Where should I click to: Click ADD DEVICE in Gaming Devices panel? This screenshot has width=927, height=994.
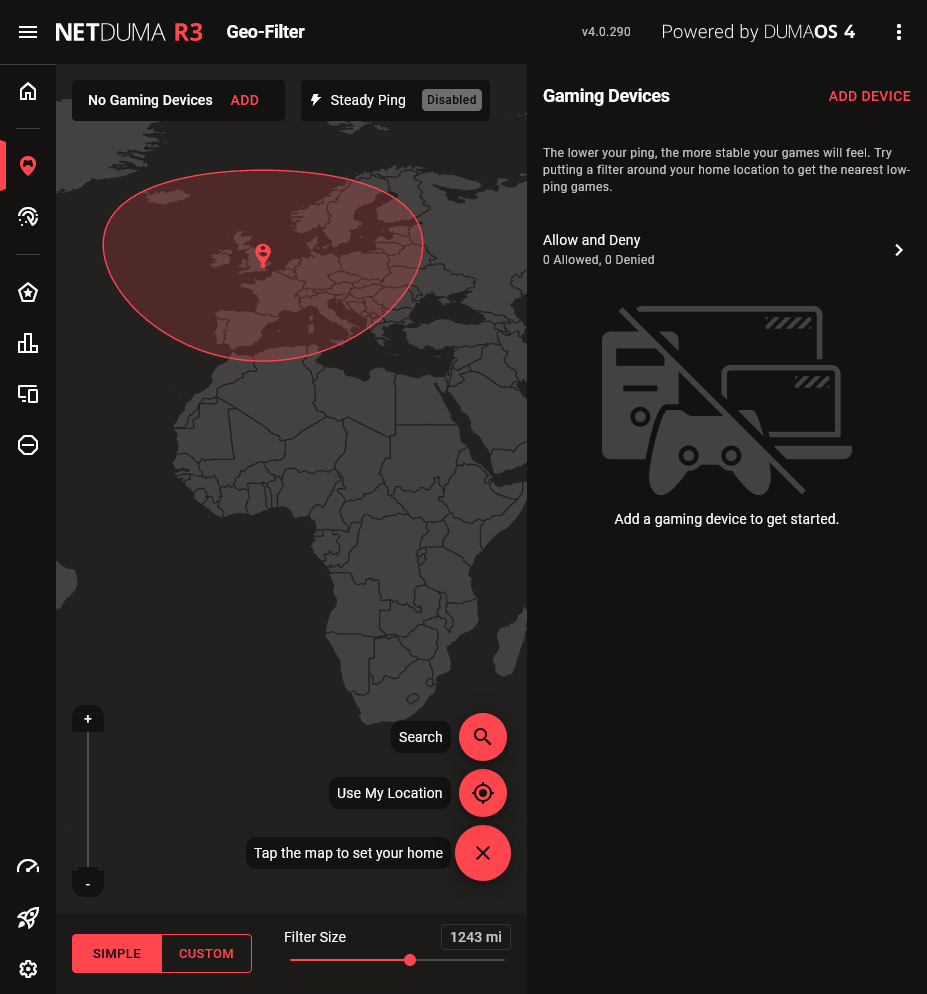tap(869, 97)
